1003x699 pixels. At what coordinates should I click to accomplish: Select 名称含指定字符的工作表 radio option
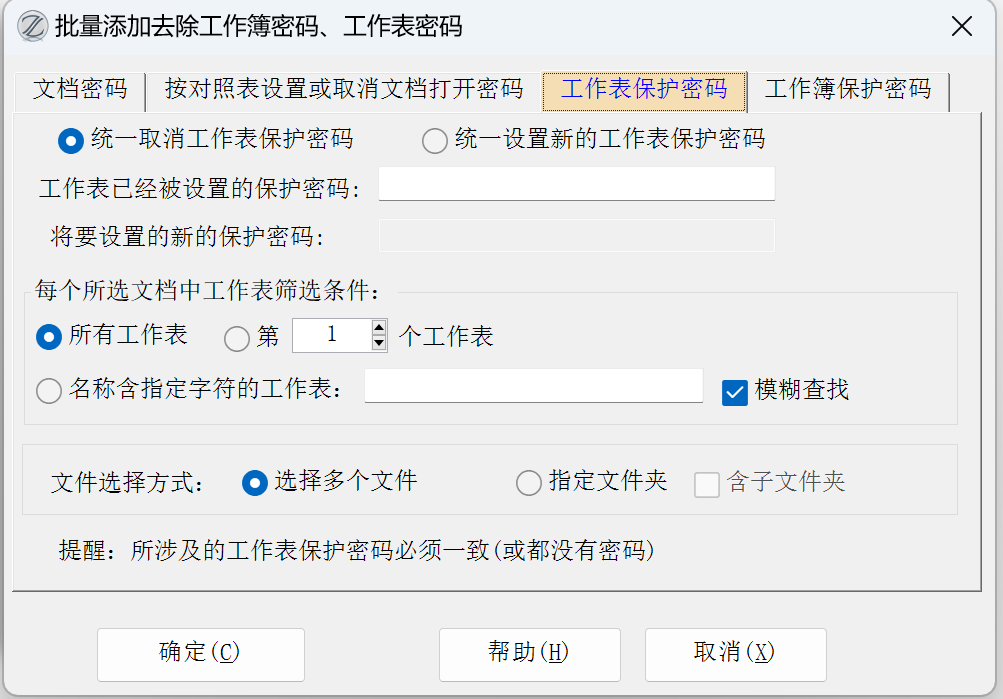(x=49, y=391)
